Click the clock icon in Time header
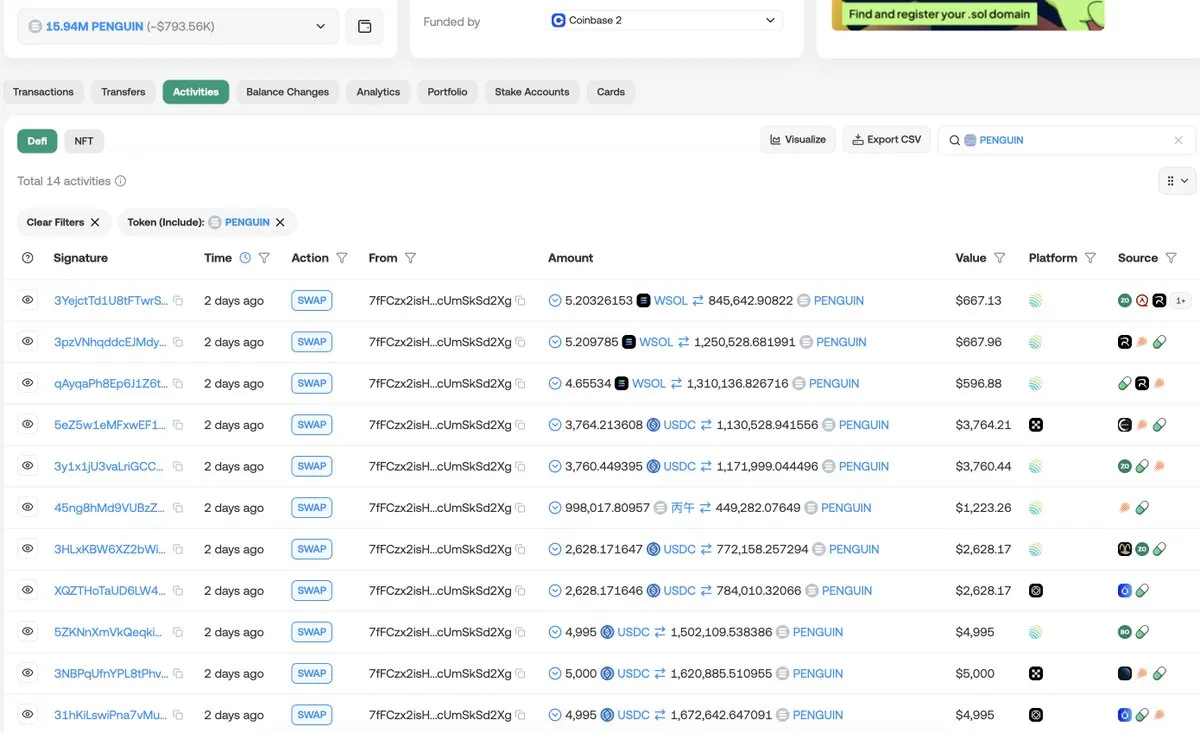This screenshot has height=733, width=1200. click(x=245, y=258)
